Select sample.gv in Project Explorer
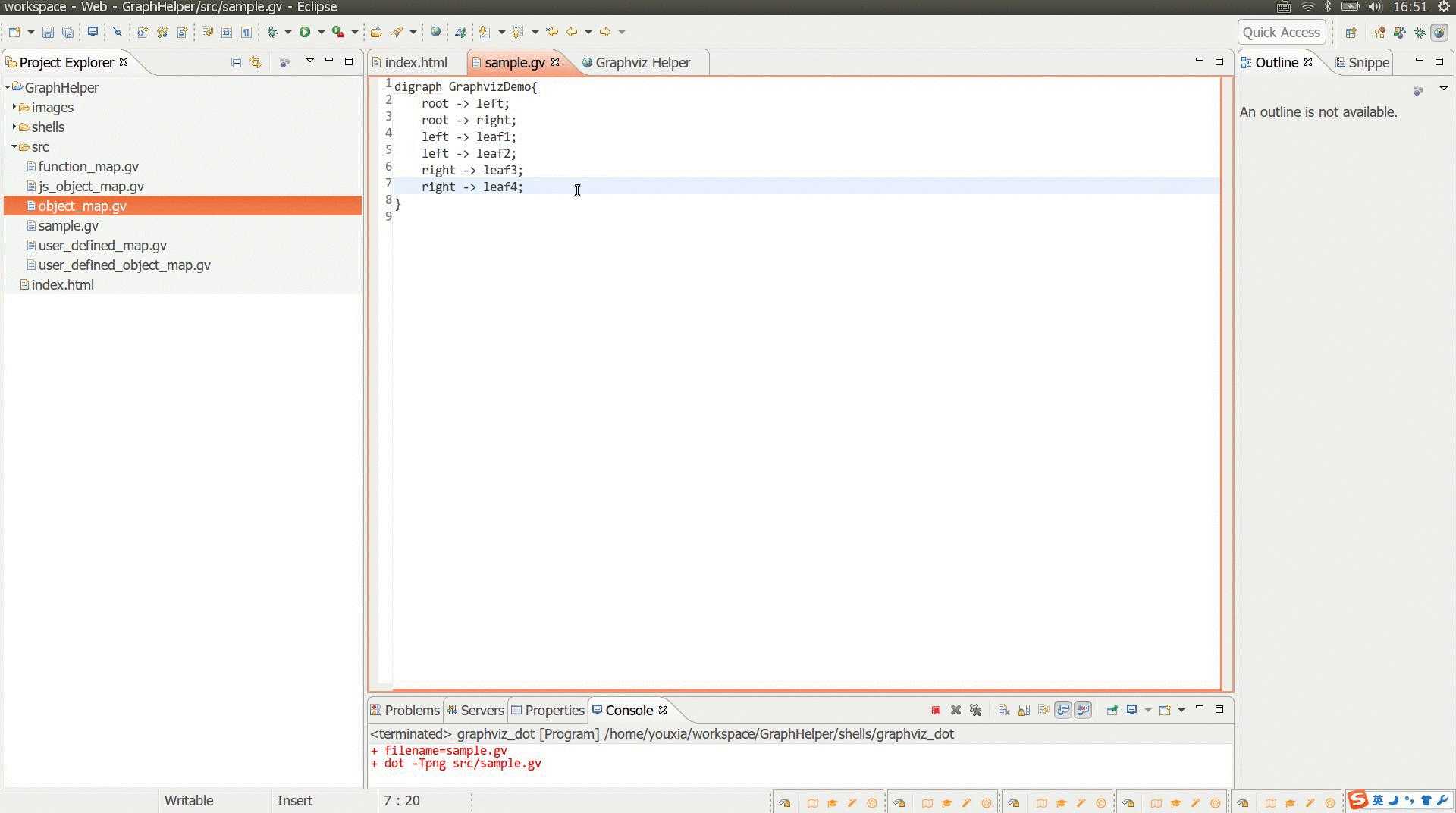This screenshot has height=813, width=1456. click(x=68, y=225)
